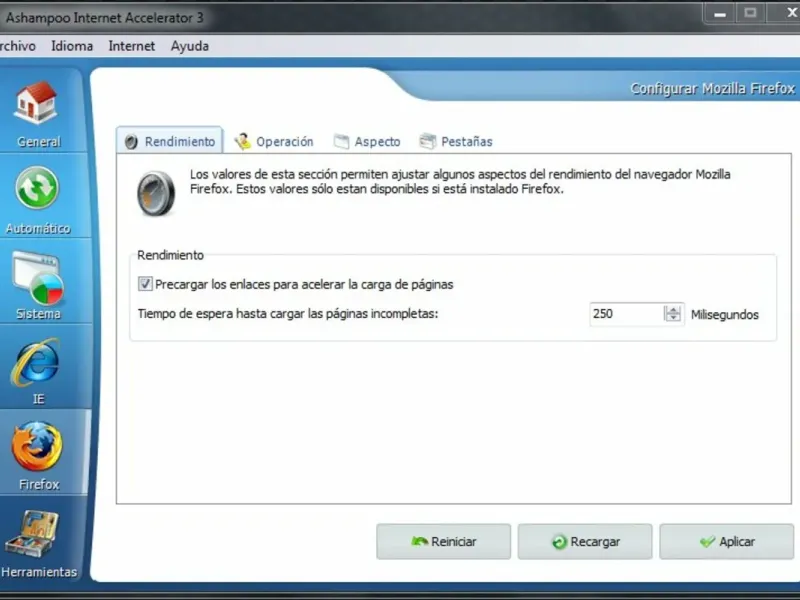
Task: Choose the Firefox sidebar icon
Action: (x=37, y=446)
